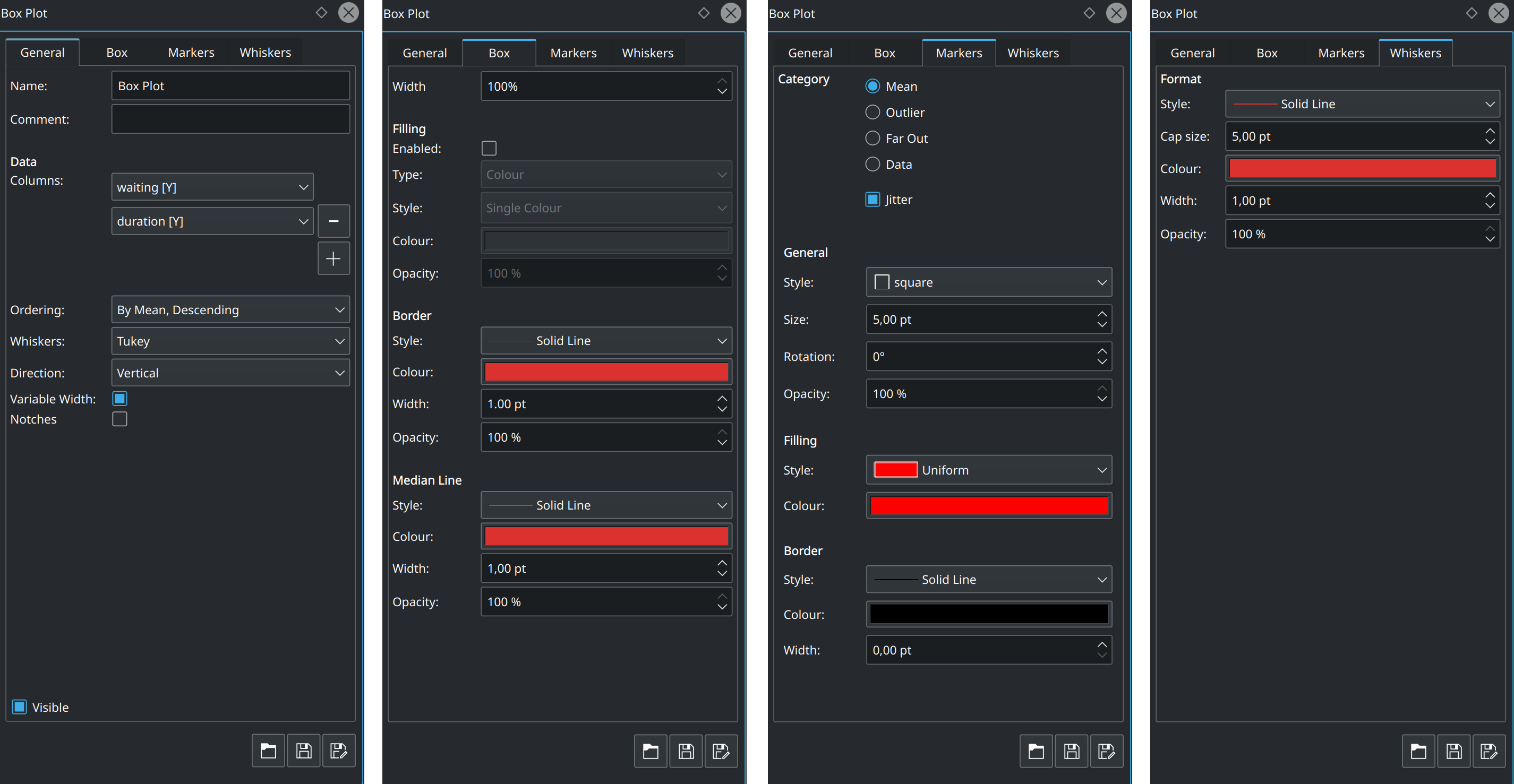Open Whiskers tab in the Box panel

coord(647,53)
